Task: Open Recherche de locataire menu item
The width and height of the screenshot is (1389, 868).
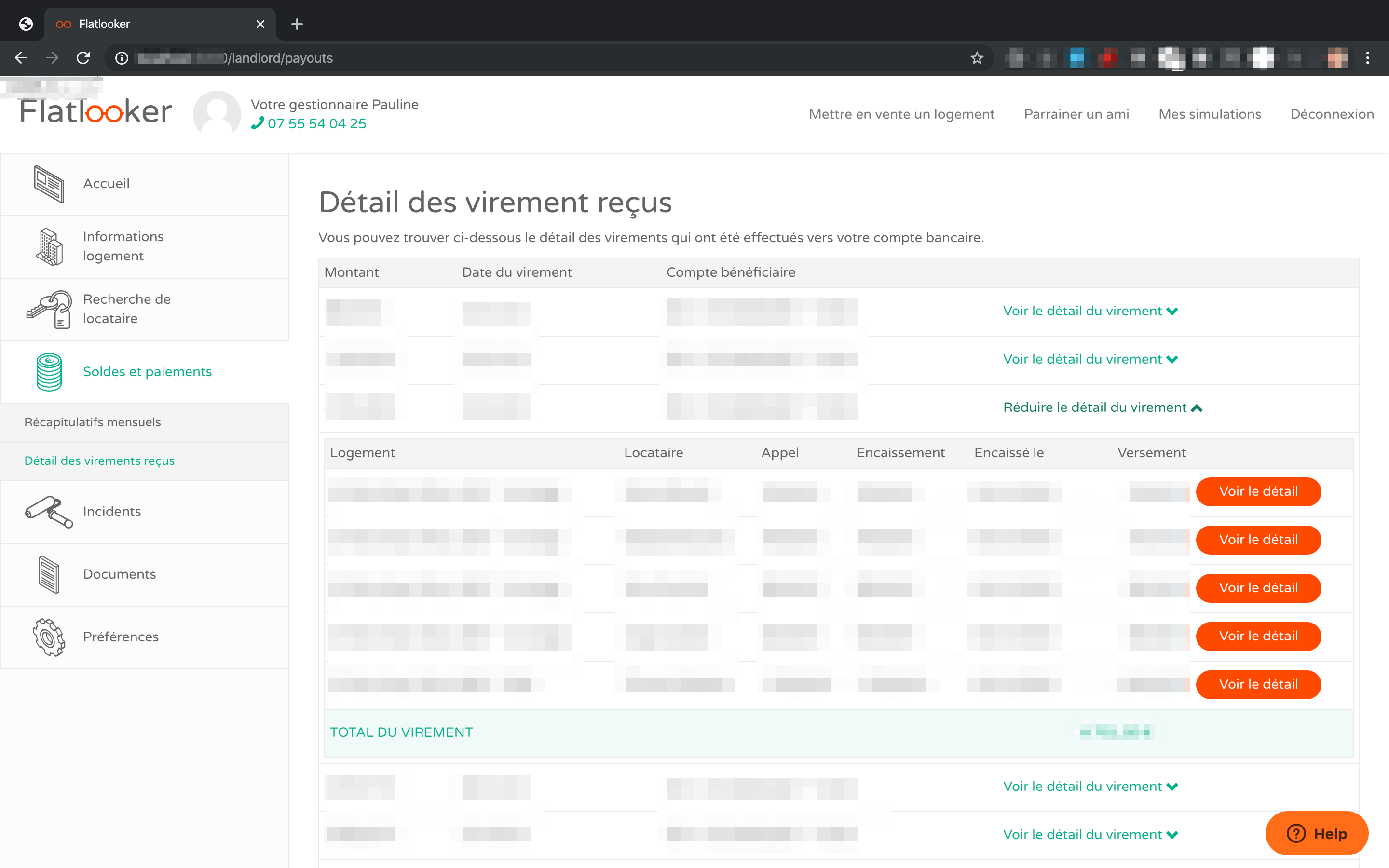Action: coord(145,310)
